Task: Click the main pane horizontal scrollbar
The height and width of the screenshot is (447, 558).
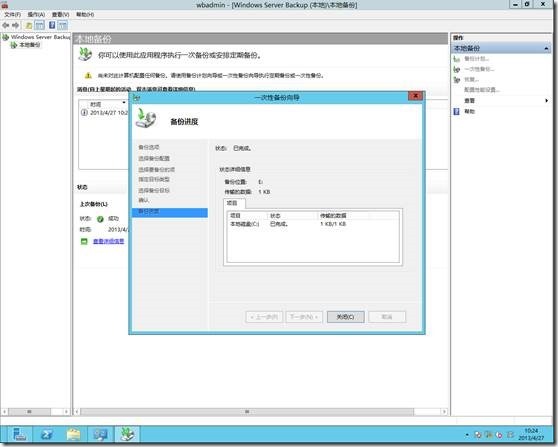Action: 247,412
